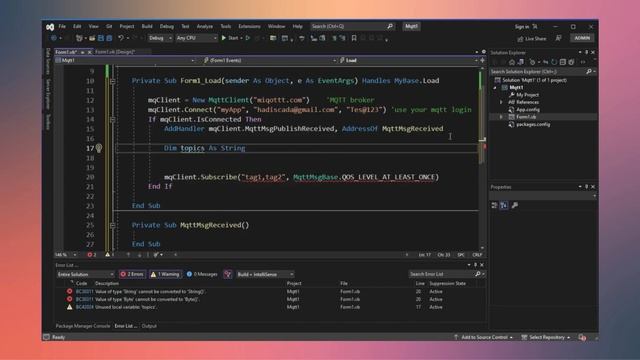Click Sign in
This screenshot has width=640, height=360.
[x=522, y=27]
